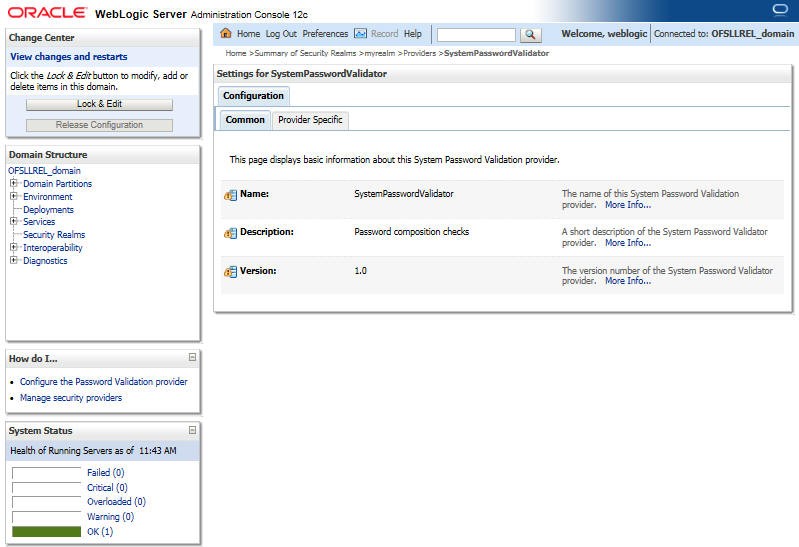Viewport: 799px width, 547px height.
Task: Open OFSLLREL_domain tree root link
Action: tap(44, 170)
